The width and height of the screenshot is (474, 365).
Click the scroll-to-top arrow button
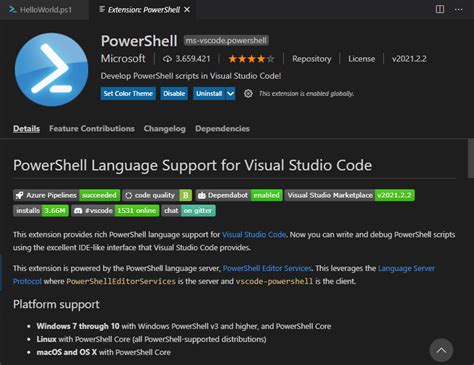pyautogui.click(x=441, y=350)
